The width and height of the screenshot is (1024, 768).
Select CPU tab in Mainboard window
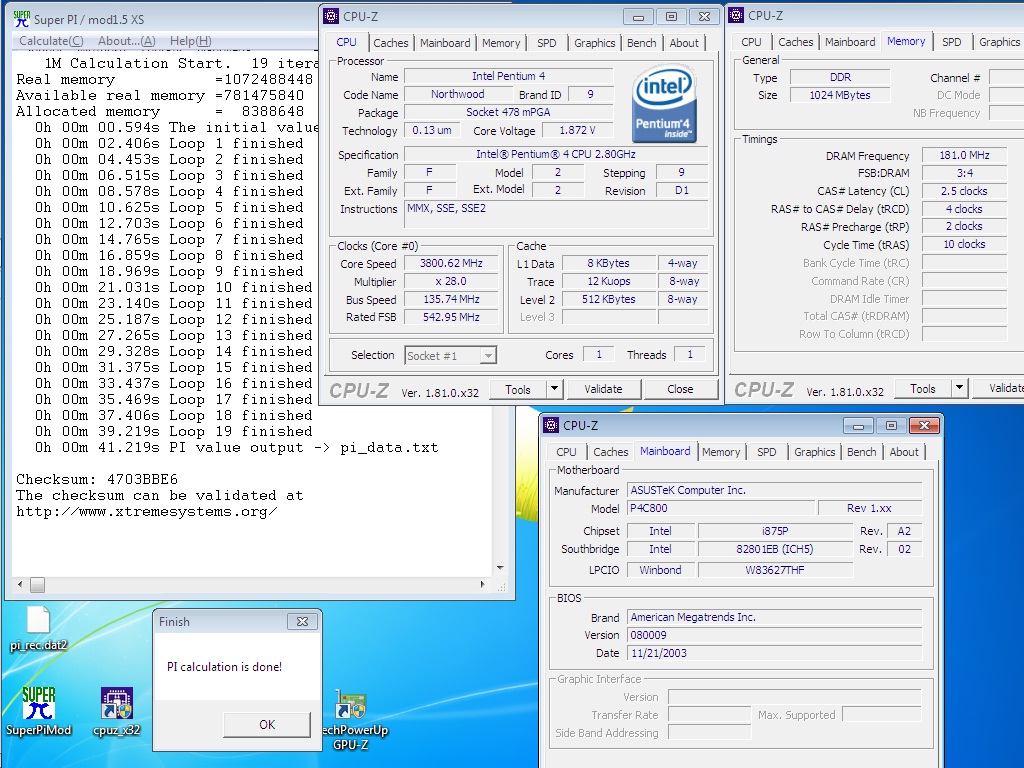click(566, 452)
